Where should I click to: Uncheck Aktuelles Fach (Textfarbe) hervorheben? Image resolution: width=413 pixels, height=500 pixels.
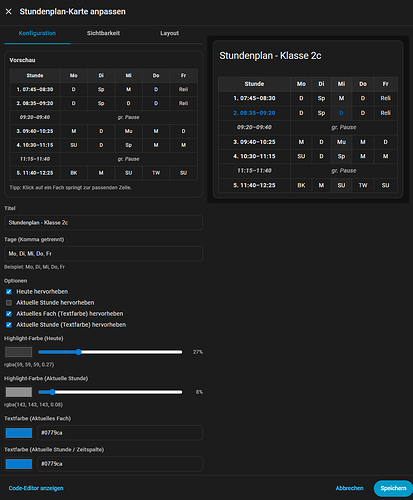(9, 314)
